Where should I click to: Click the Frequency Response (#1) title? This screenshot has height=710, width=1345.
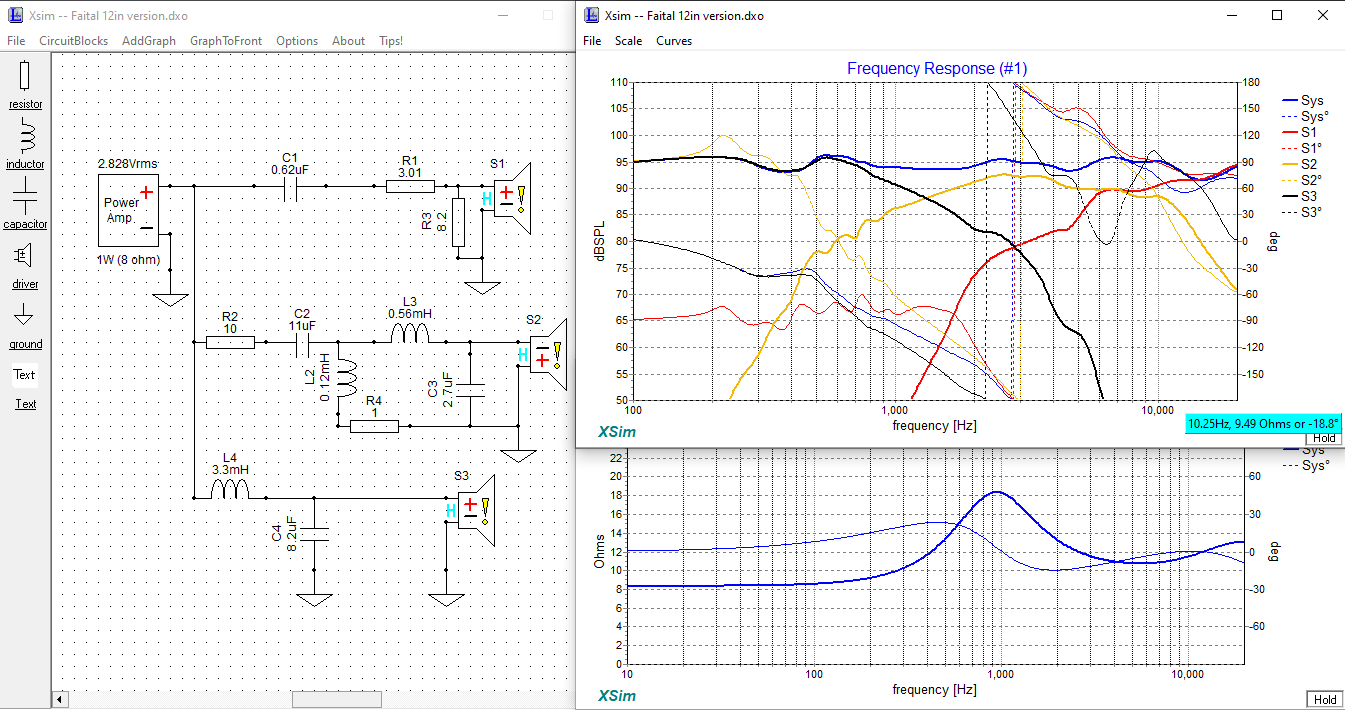[x=937, y=69]
